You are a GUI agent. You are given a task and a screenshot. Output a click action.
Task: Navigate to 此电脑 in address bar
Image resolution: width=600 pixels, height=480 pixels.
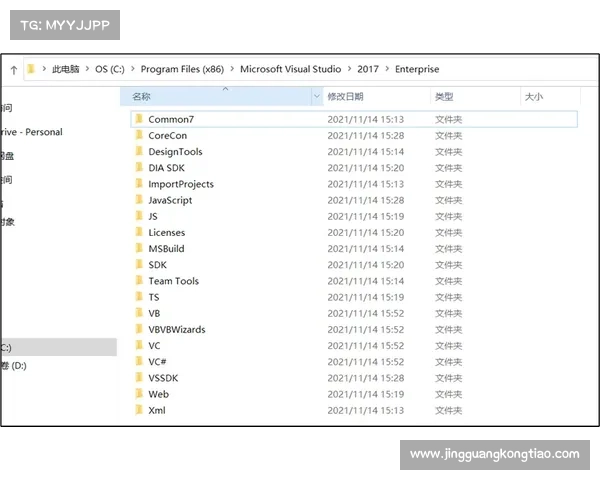pos(65,69)
